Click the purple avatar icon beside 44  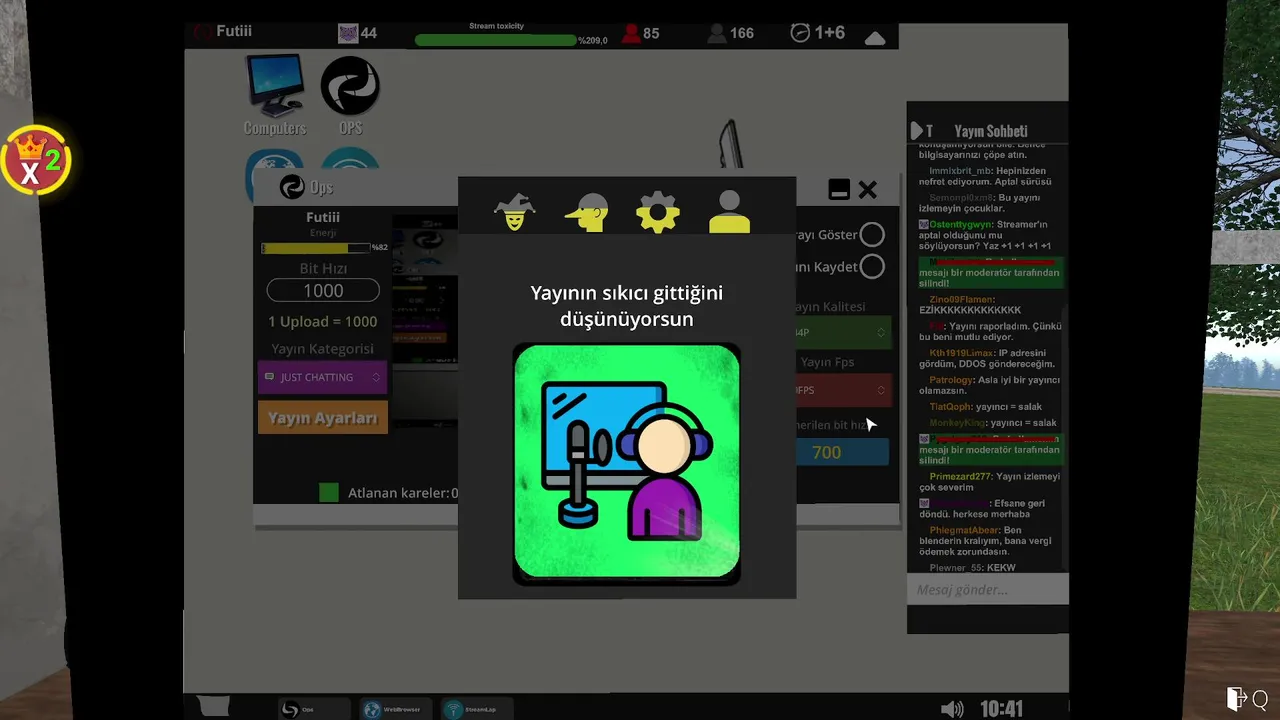click(347, 33)
